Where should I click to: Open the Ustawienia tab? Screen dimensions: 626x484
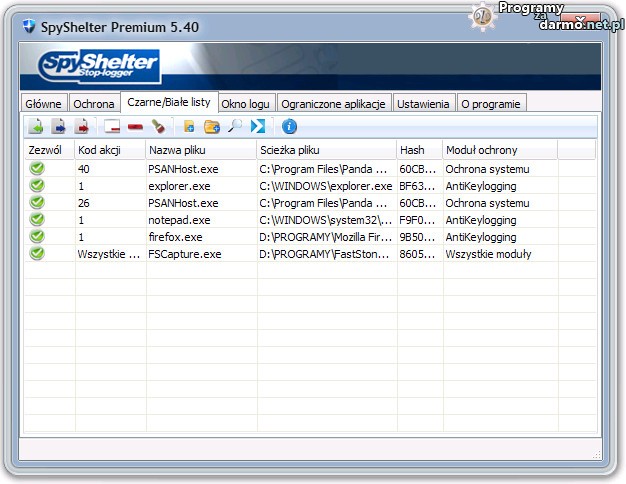point(423,104)
